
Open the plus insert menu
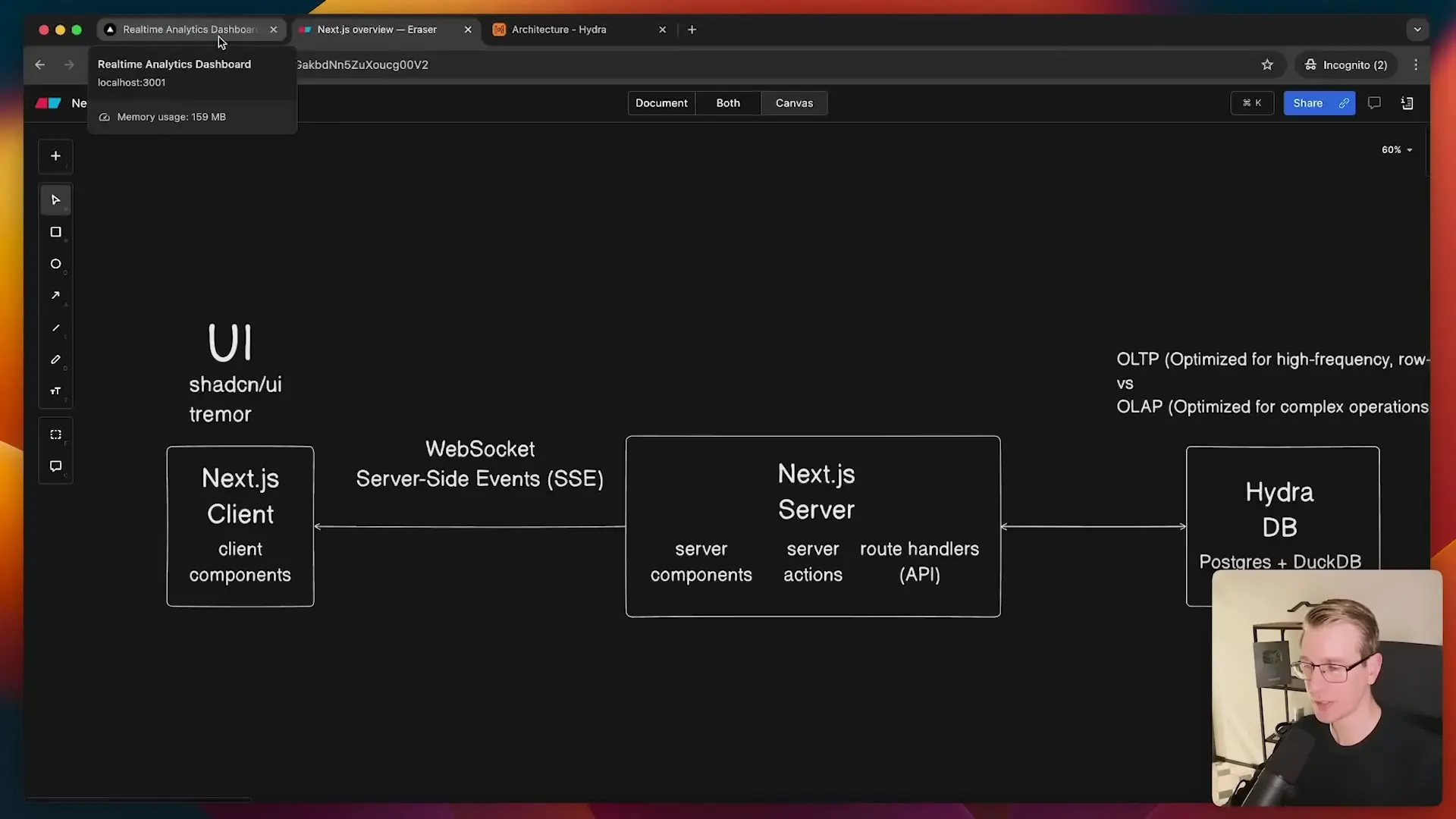pos(55,156)
